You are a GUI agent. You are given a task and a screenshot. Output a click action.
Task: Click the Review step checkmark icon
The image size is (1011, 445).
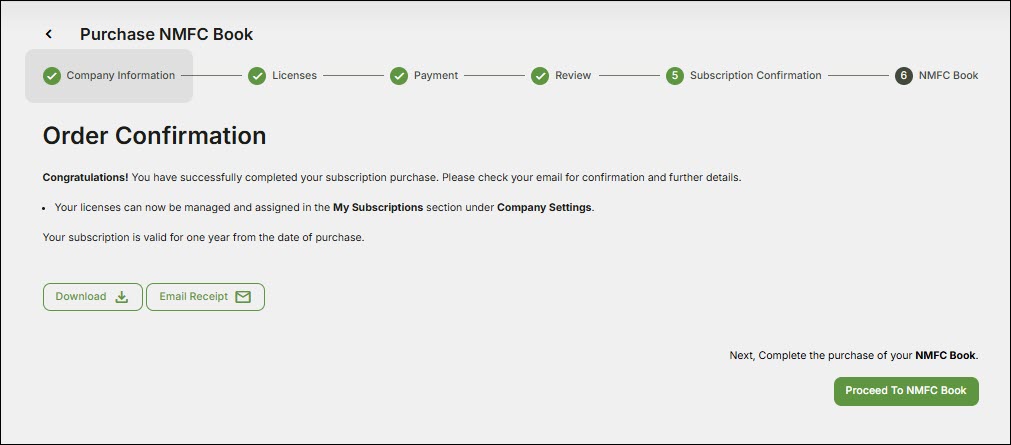click(x=540, y=76)
